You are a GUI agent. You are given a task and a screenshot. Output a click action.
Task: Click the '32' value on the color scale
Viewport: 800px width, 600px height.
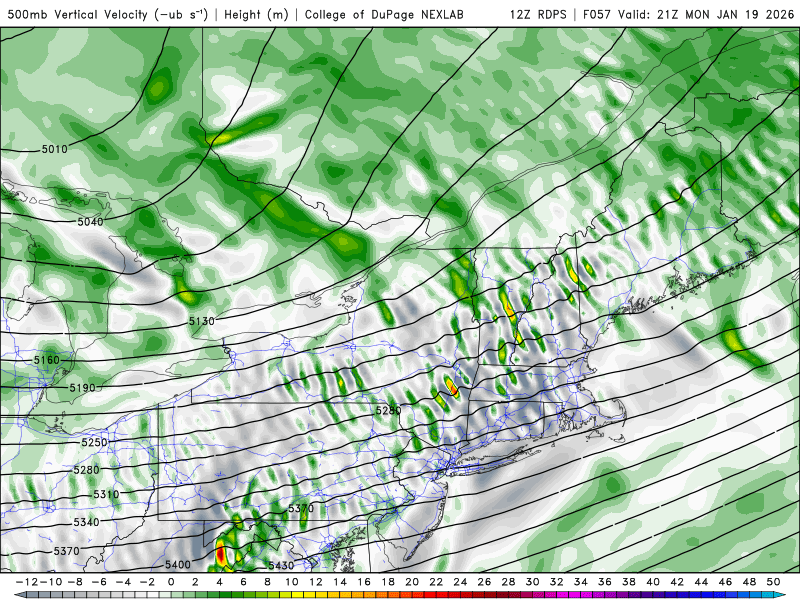[x=557, y=582]
